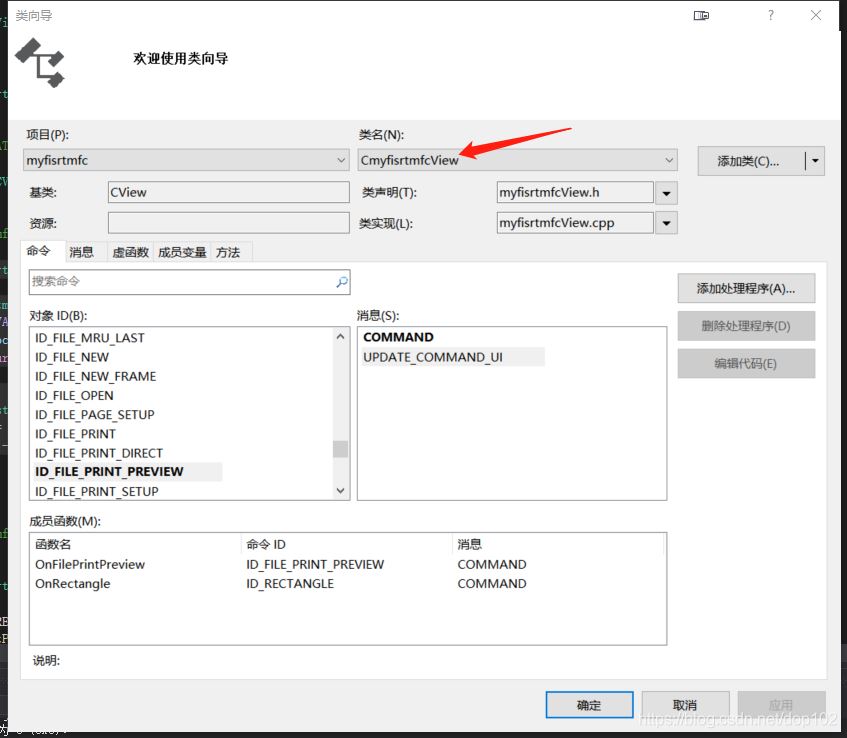
Task: Click the object ID list scrollbar thumb
Action: pyautogui.click(x=340, y=449)
